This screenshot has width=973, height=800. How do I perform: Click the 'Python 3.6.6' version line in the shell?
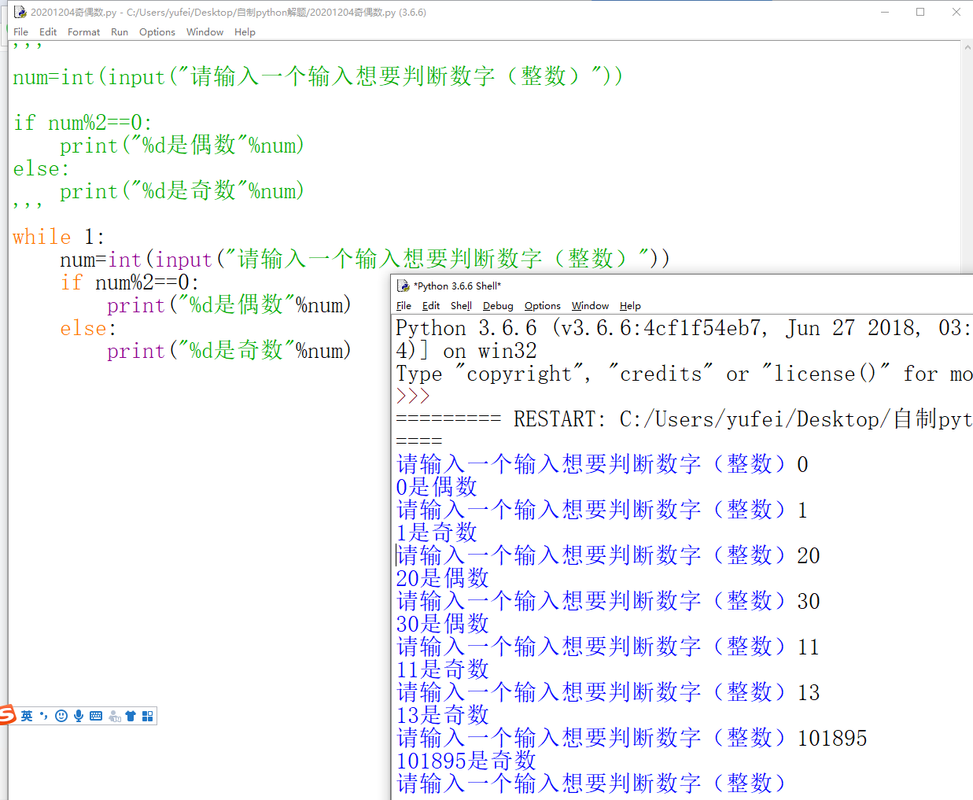683,328
